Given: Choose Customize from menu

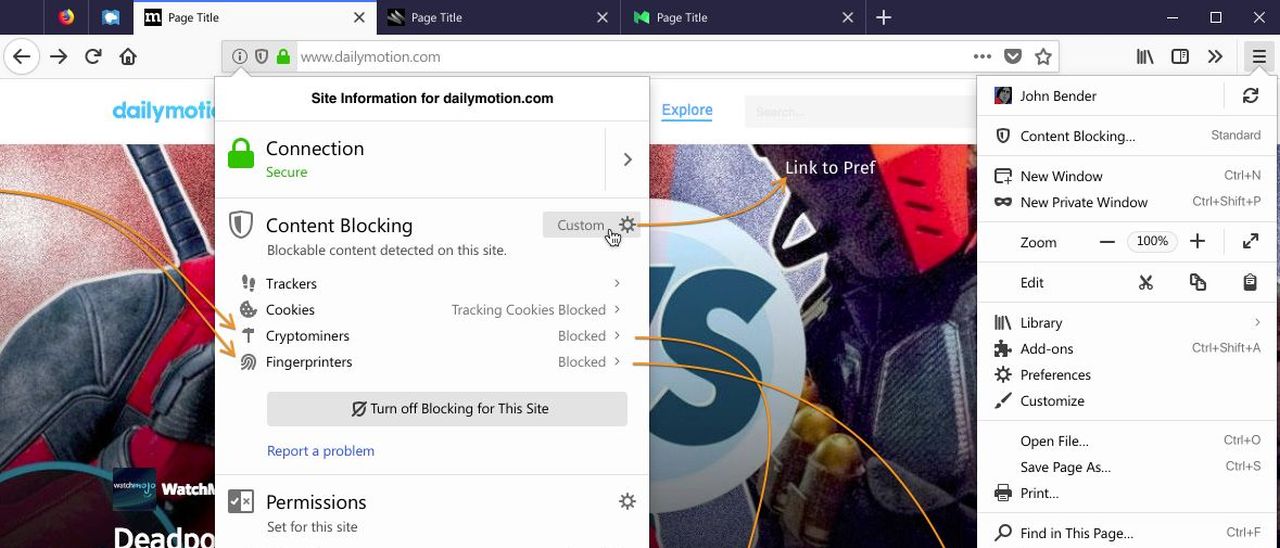Looking at the screenshot, I should coord(1127,401).
